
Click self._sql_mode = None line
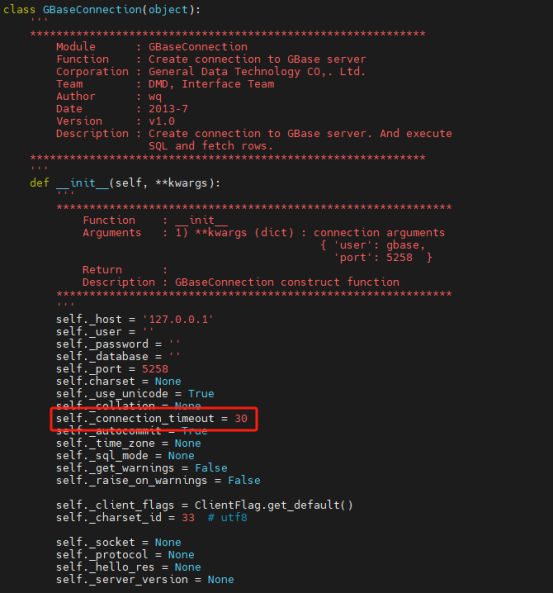(x=125, y=456)
